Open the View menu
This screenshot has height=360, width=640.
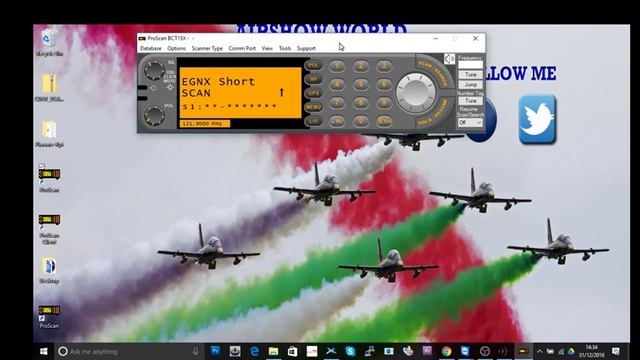pyautogui.click(x=267, y=48)
